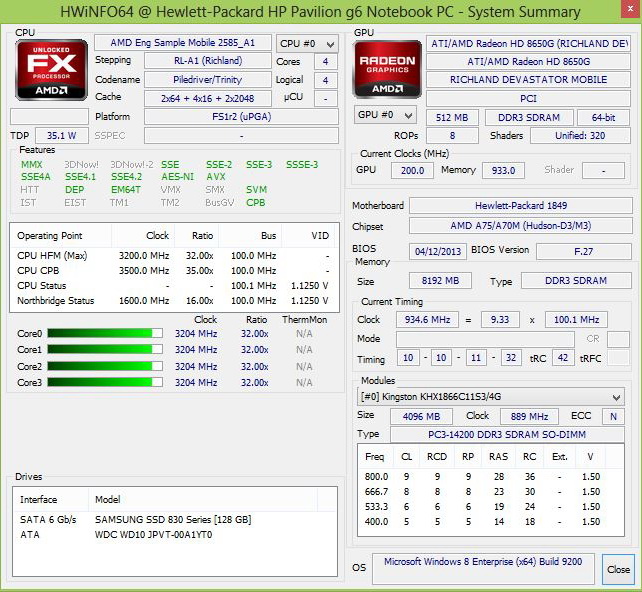Click the 666.7 frequency timing row
Image resolution: width=642 pixels, height=592 pixels.
pyautogui.click(x=491, y=492)
